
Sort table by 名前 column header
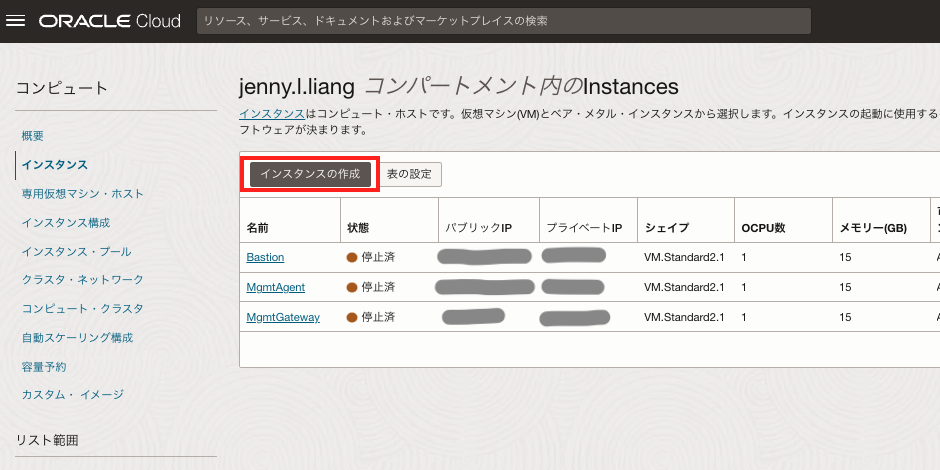[258, 228]
